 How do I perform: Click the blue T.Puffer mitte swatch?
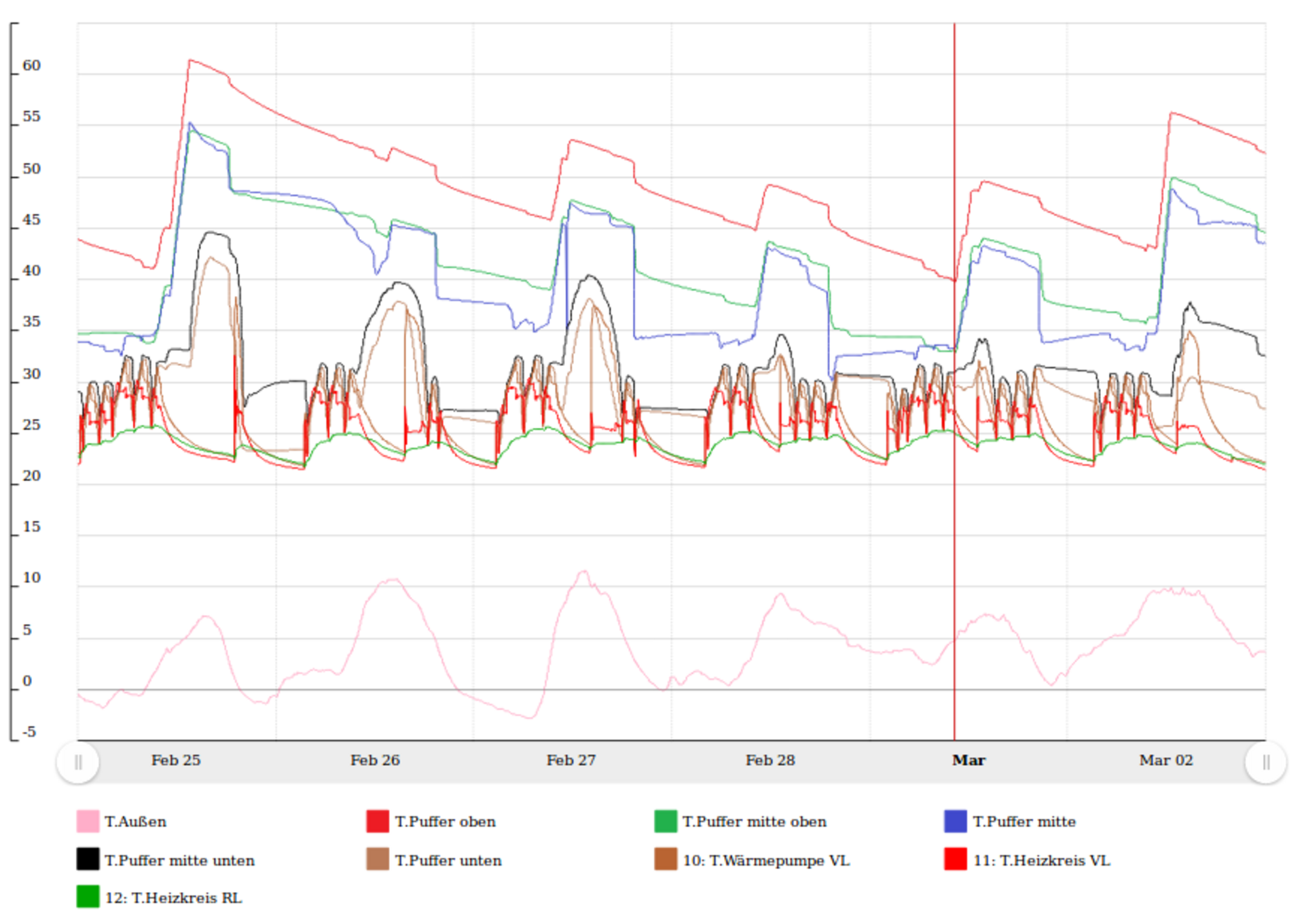pyautogui.click(x=955, y=821)
